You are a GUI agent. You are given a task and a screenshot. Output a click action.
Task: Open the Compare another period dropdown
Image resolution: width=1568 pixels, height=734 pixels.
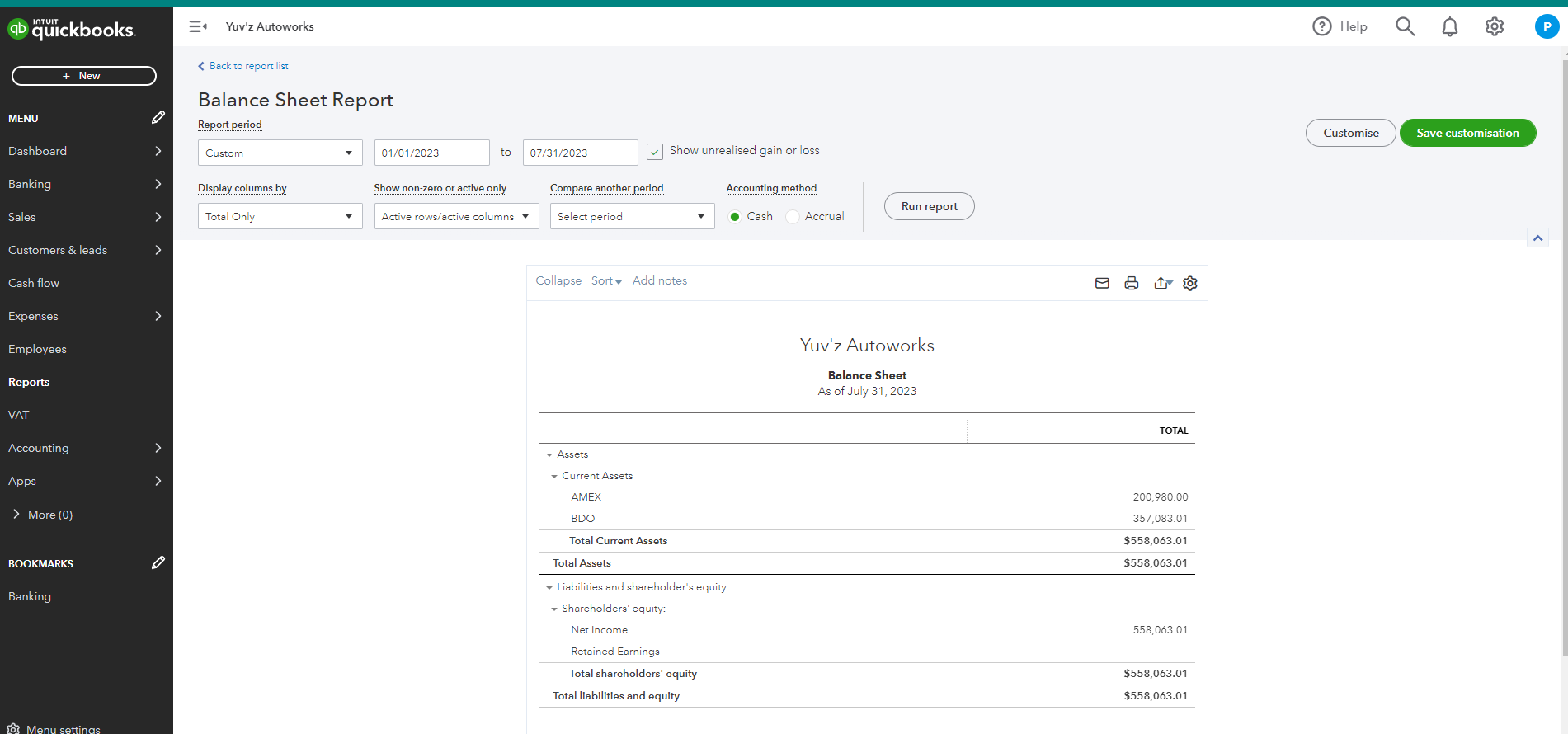(632, 216)
